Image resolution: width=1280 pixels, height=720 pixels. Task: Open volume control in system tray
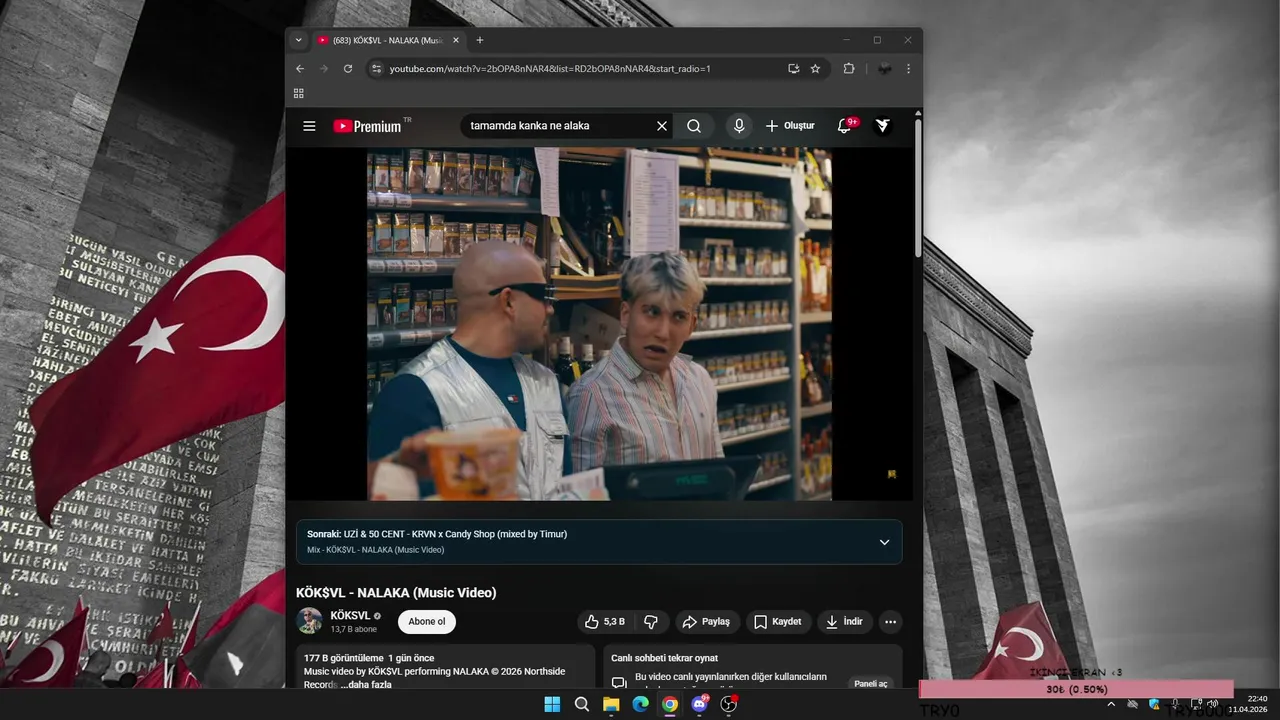tap(1213, 704)
